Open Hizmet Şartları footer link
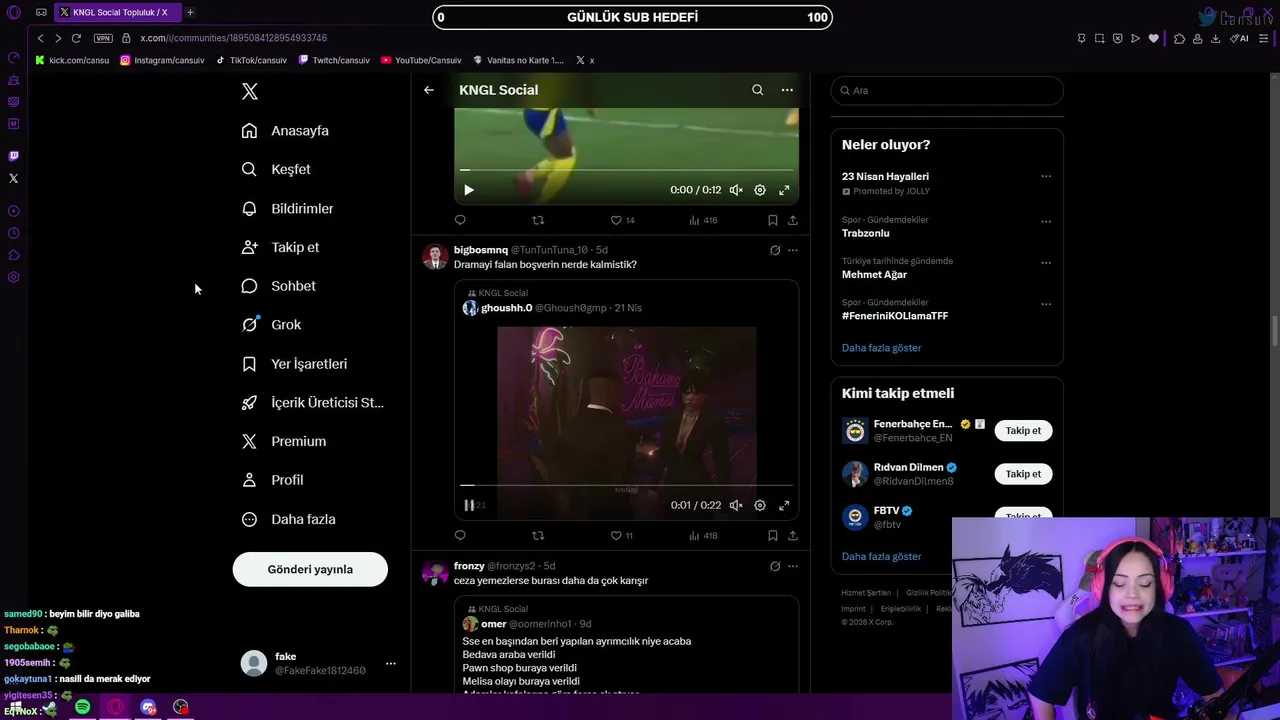This screenshot has height=720, width=1280. [866, 593]
